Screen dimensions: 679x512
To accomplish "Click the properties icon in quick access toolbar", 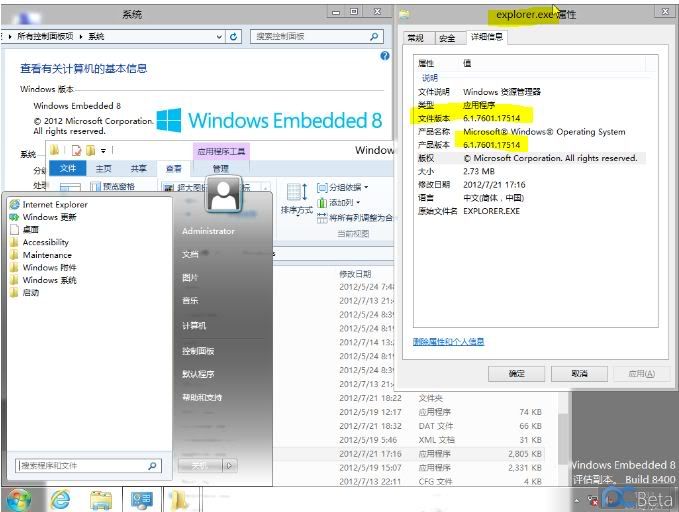I will (76, 150).
